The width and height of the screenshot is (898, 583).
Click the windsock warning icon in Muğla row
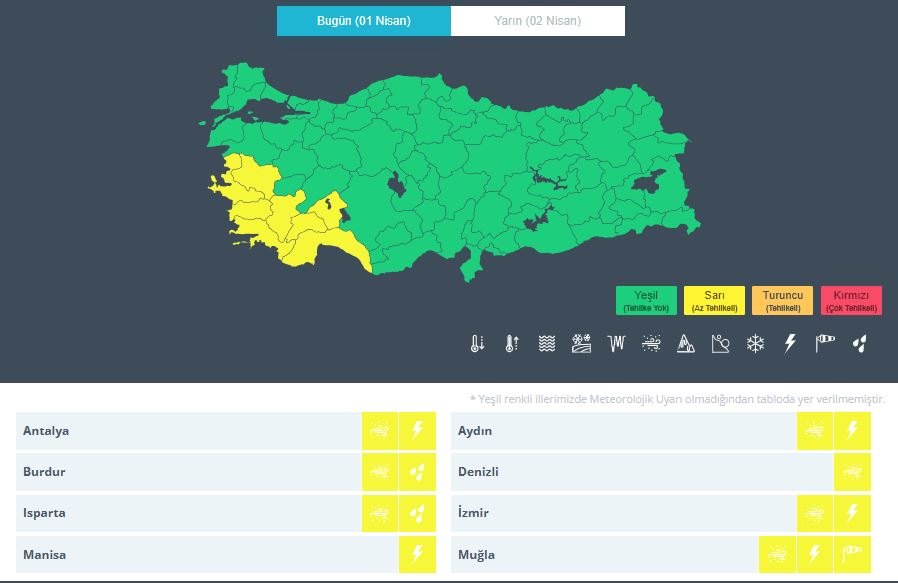852,554
